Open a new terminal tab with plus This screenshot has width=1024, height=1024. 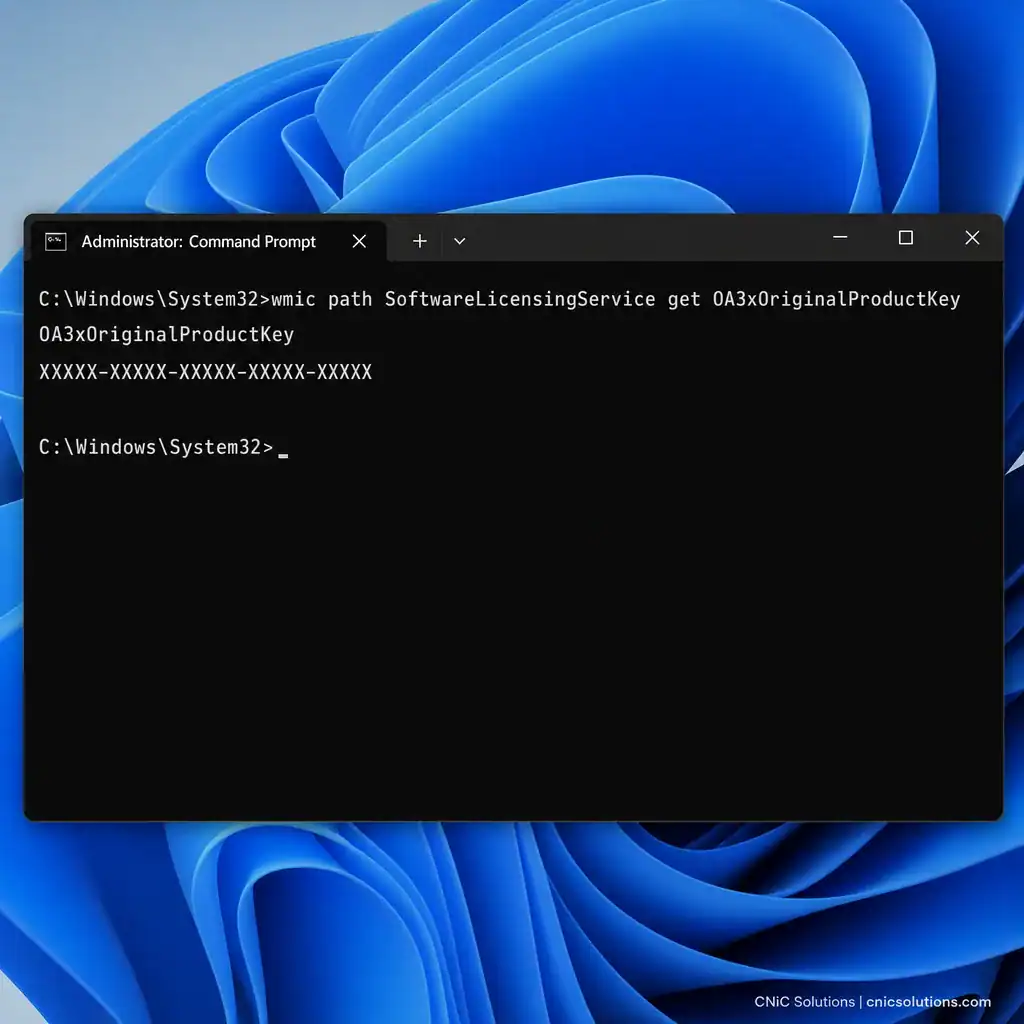(420, 242)
